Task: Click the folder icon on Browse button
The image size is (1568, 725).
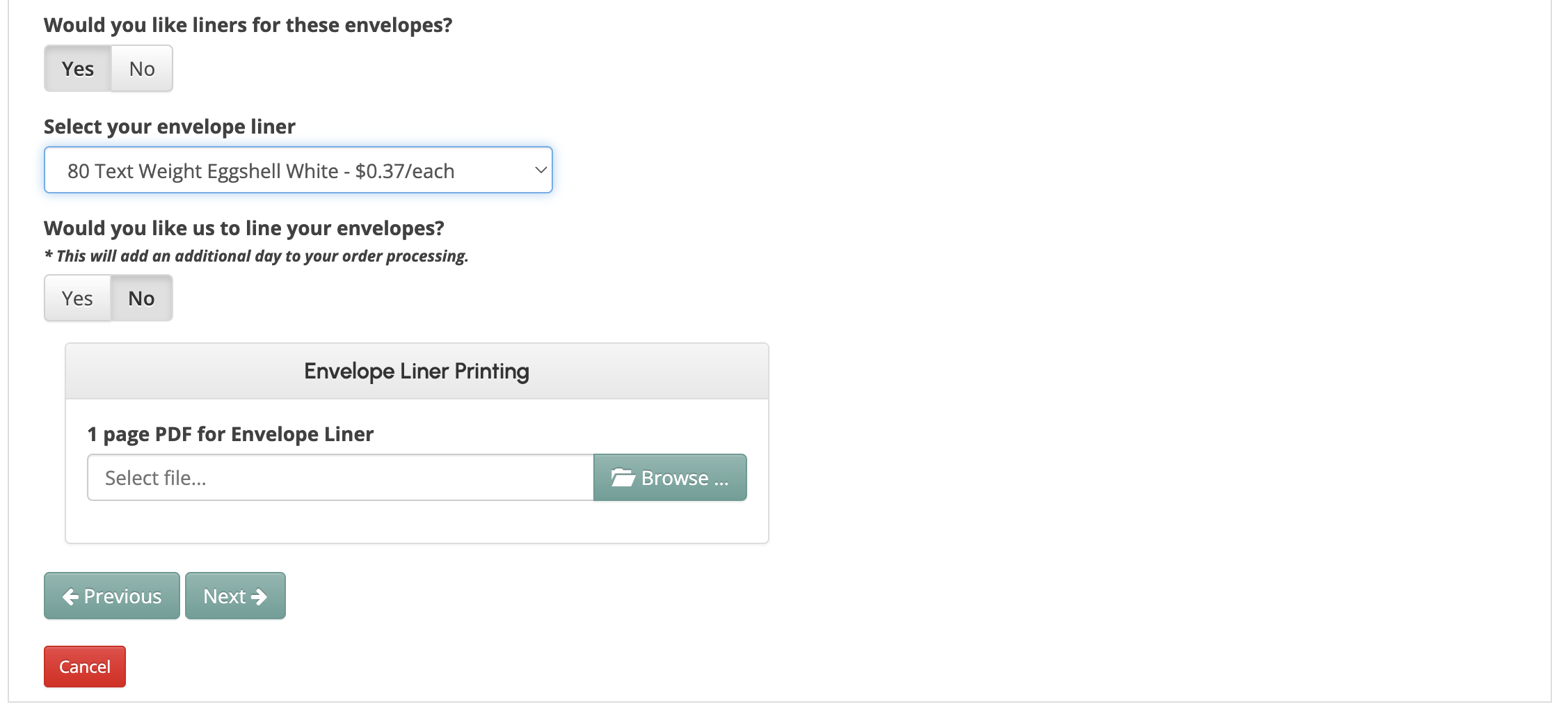Action: point(623,478)
